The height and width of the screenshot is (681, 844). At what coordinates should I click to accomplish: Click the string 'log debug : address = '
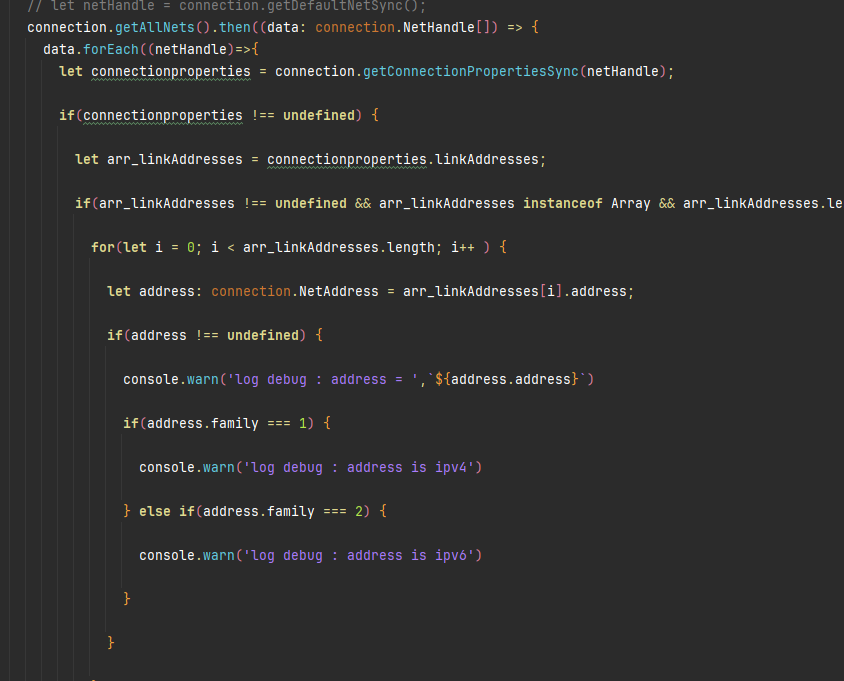323,380
